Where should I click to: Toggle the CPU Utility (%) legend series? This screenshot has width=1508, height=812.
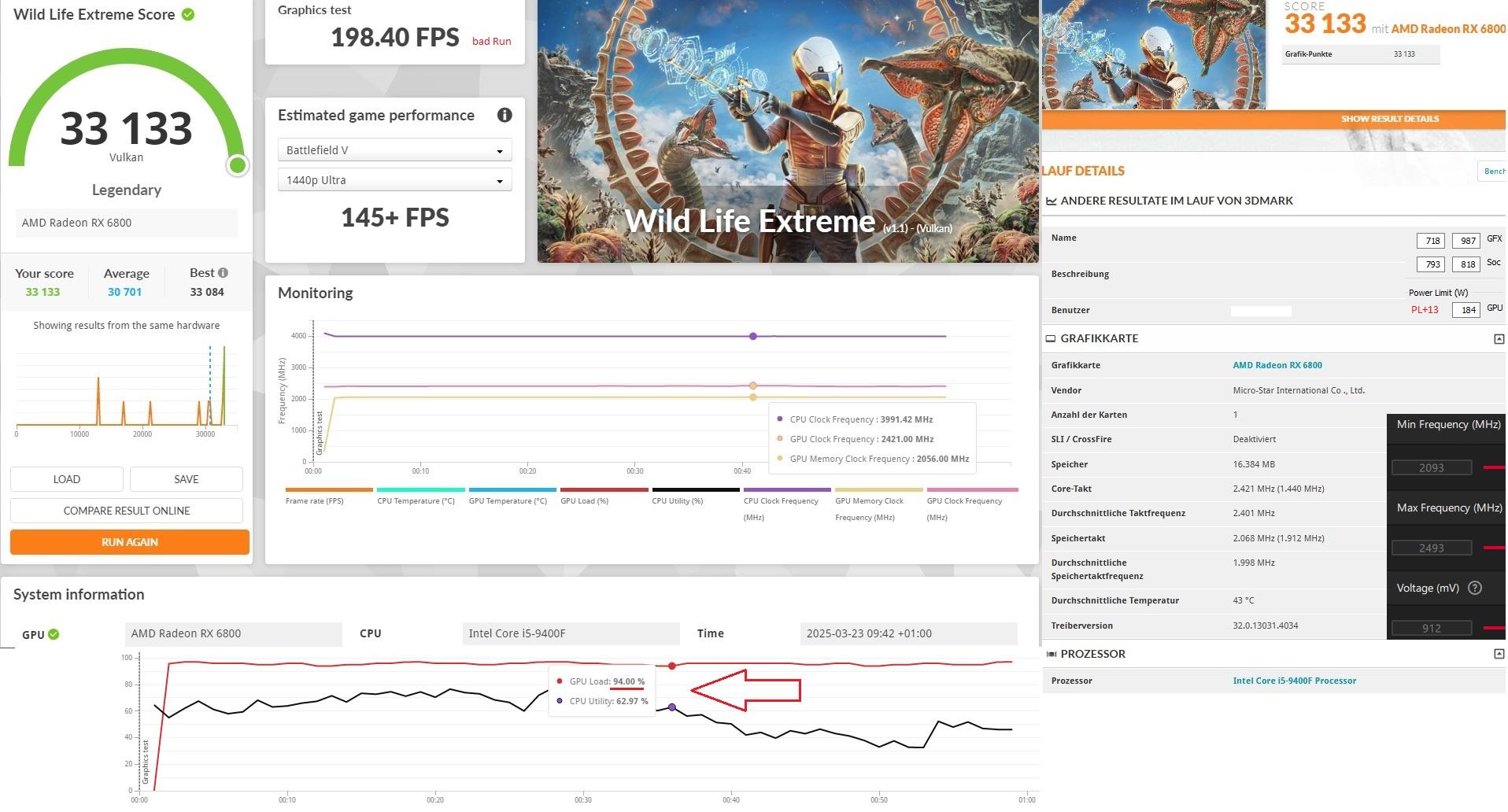(x=696, y=496)
